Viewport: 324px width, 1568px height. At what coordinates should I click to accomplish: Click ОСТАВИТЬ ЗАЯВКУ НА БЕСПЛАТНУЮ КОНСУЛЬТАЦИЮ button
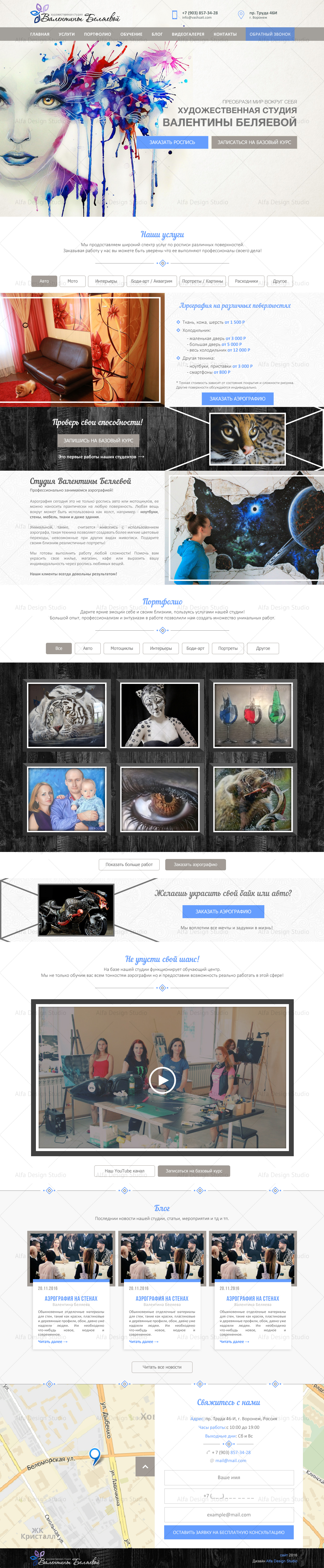[x=229, y=1532]
